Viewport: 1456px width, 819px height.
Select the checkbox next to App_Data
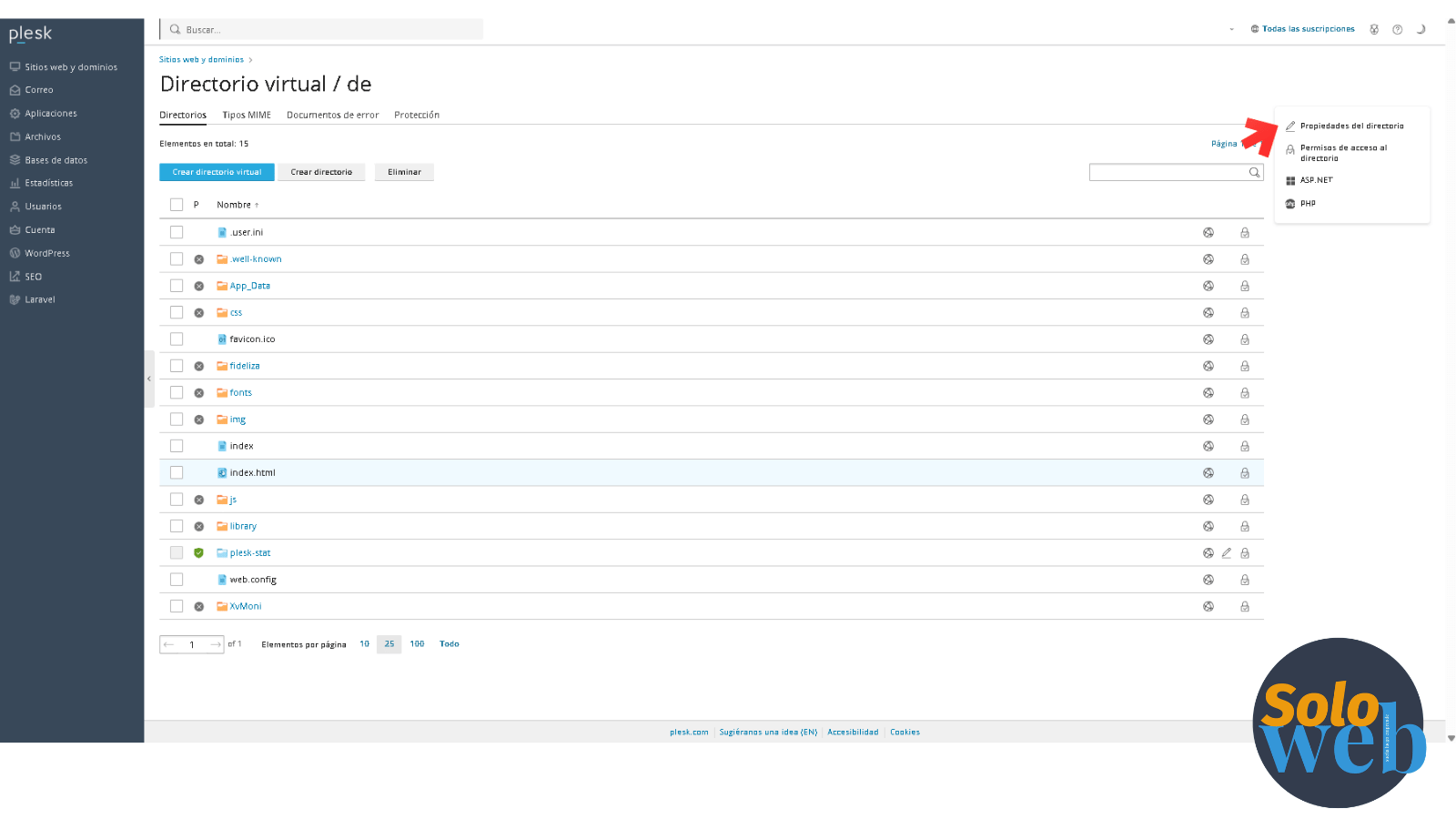[177, 286]
